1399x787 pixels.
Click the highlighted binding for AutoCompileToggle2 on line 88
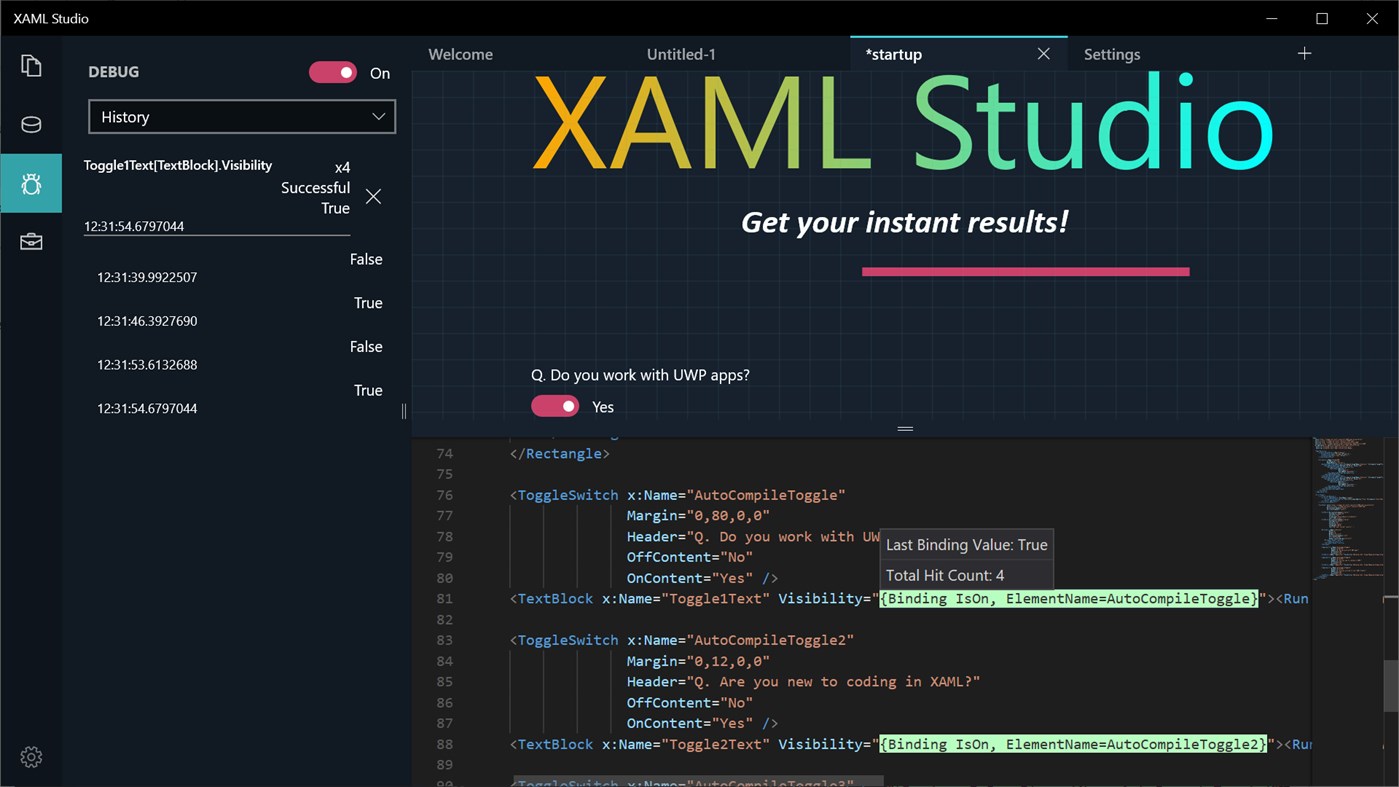1073,744
